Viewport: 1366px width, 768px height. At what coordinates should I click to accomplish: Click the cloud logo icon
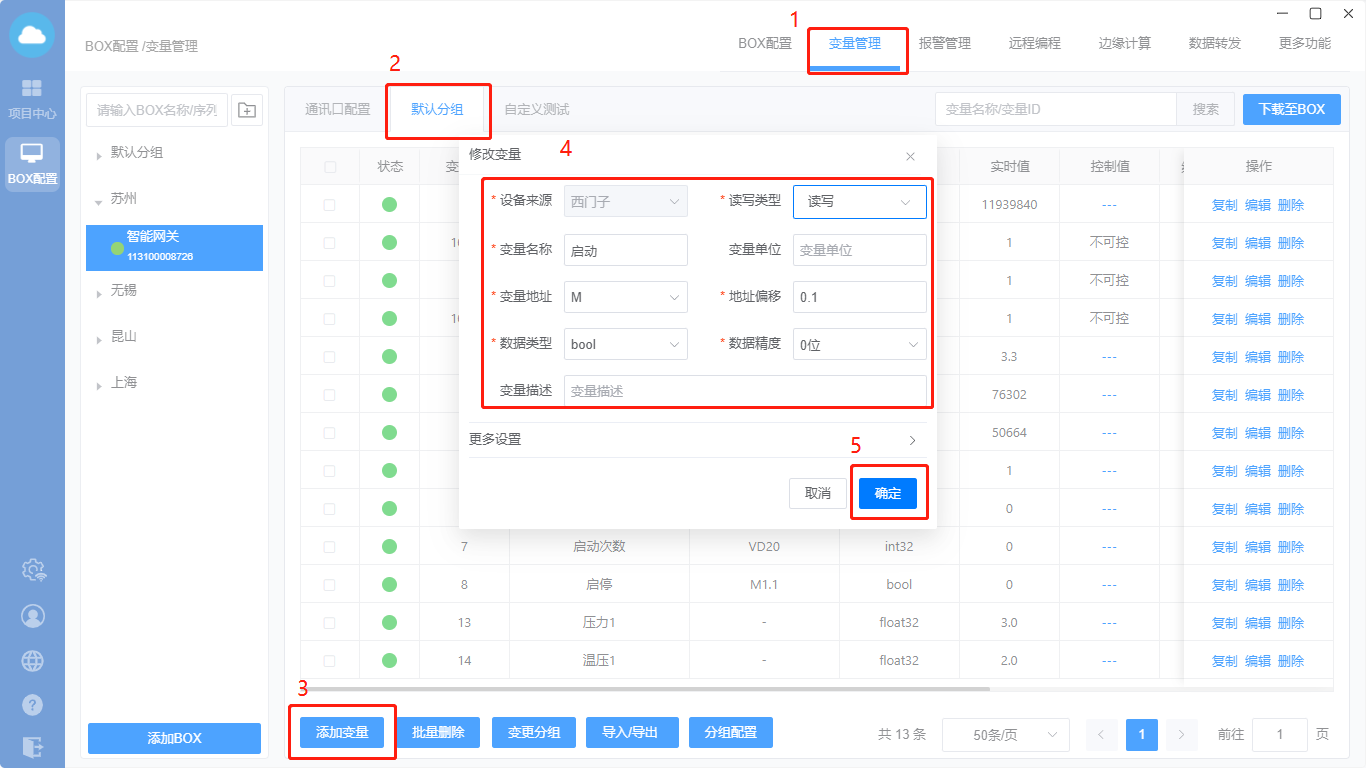tap(32, 35)
